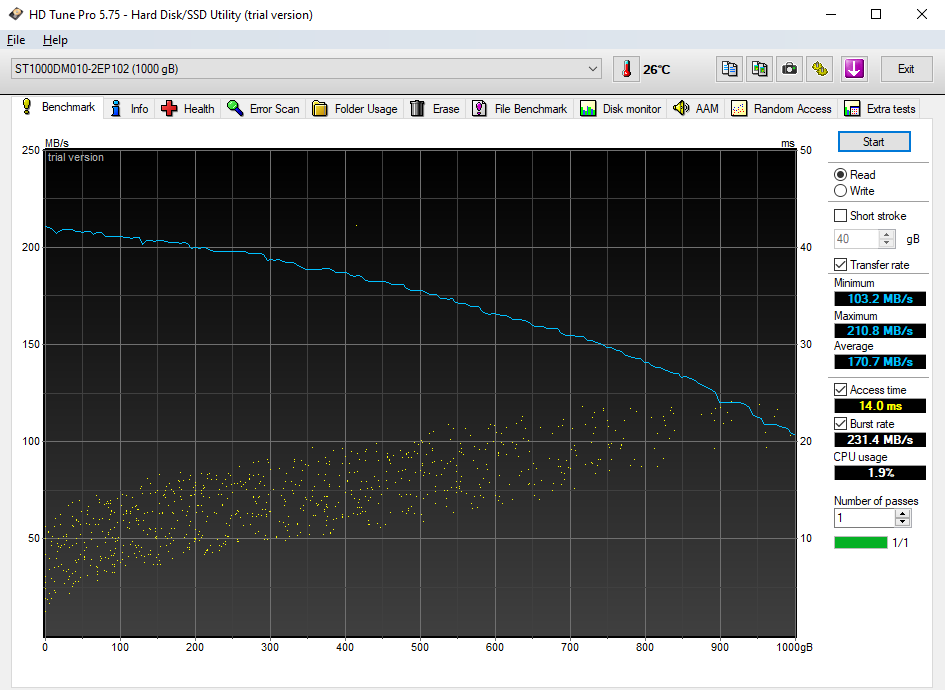Click the Exit button
945x690 pixels.
906,69
